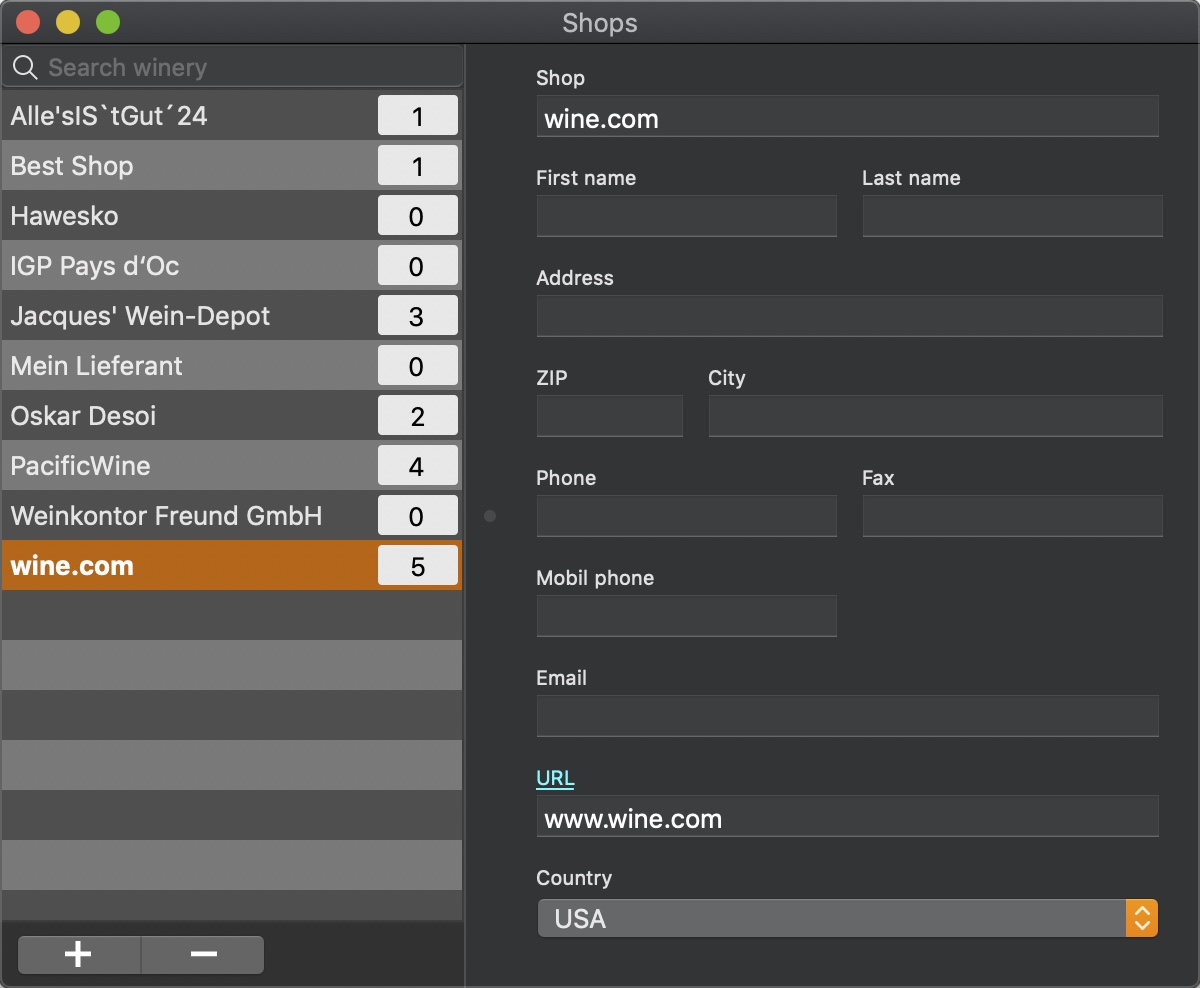This screenshot has width=1200, height=988.
Task: Select PacificWine in the shop list
Action: point(232,466)
